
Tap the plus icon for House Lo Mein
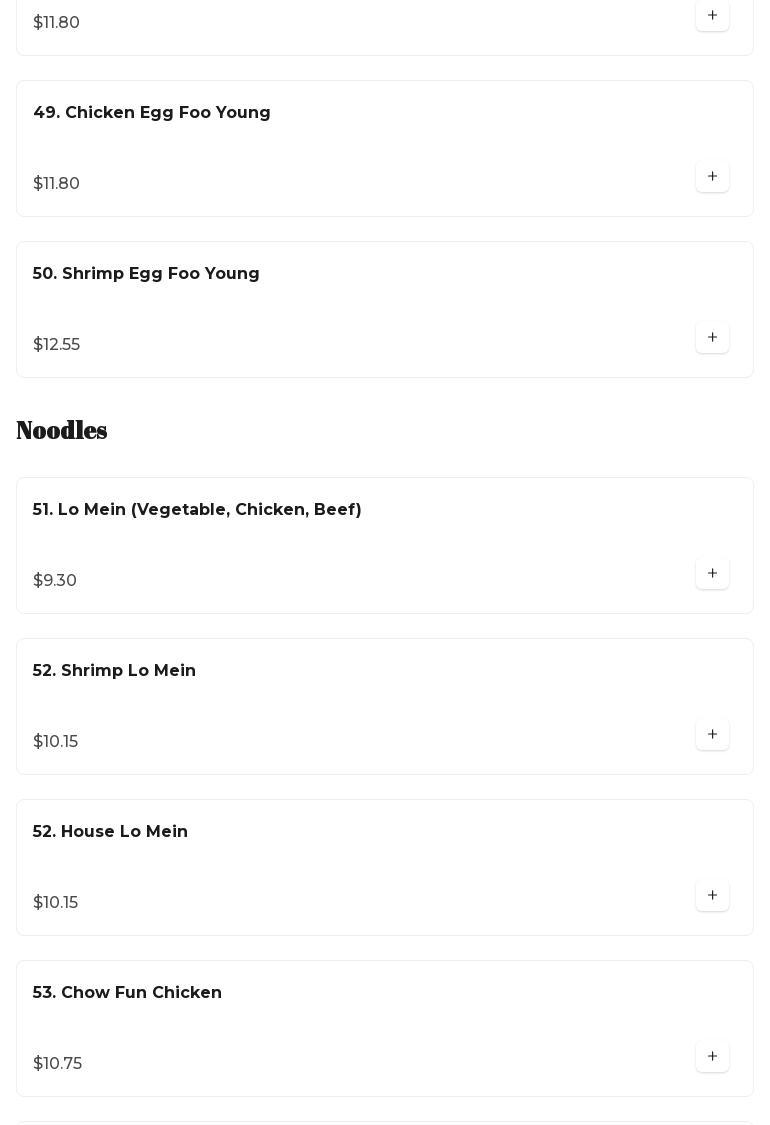(712, 896)
